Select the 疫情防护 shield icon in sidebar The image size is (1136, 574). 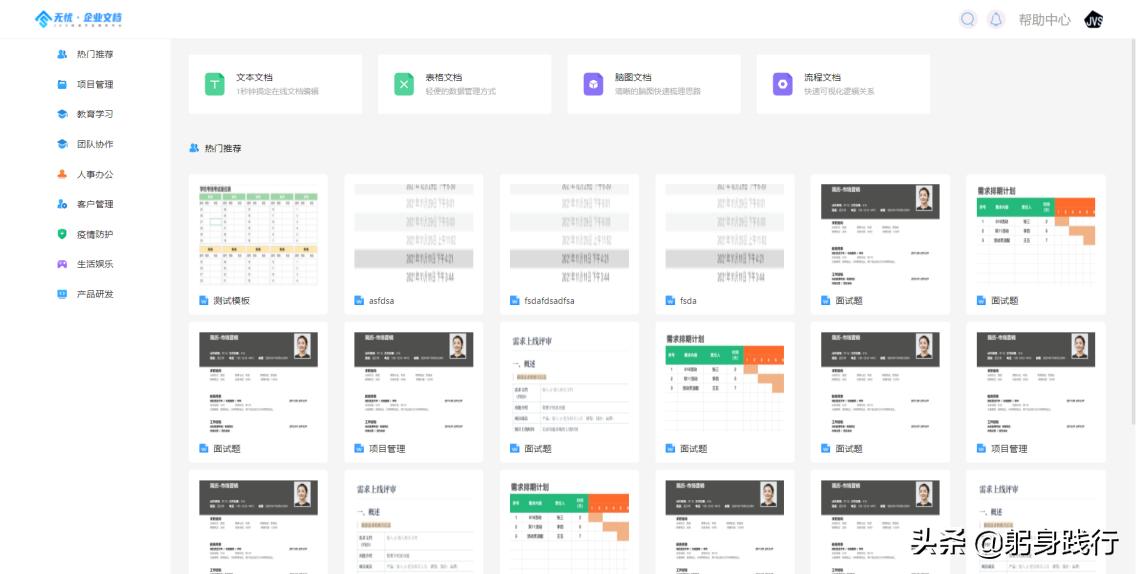tap(62, 234)
